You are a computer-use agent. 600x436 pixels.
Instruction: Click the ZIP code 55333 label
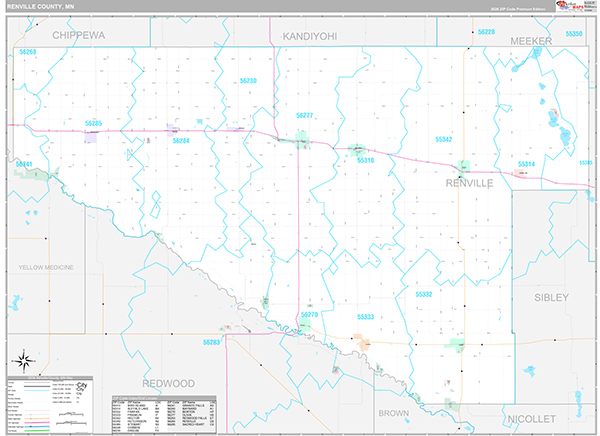click(x=365, y=317)
